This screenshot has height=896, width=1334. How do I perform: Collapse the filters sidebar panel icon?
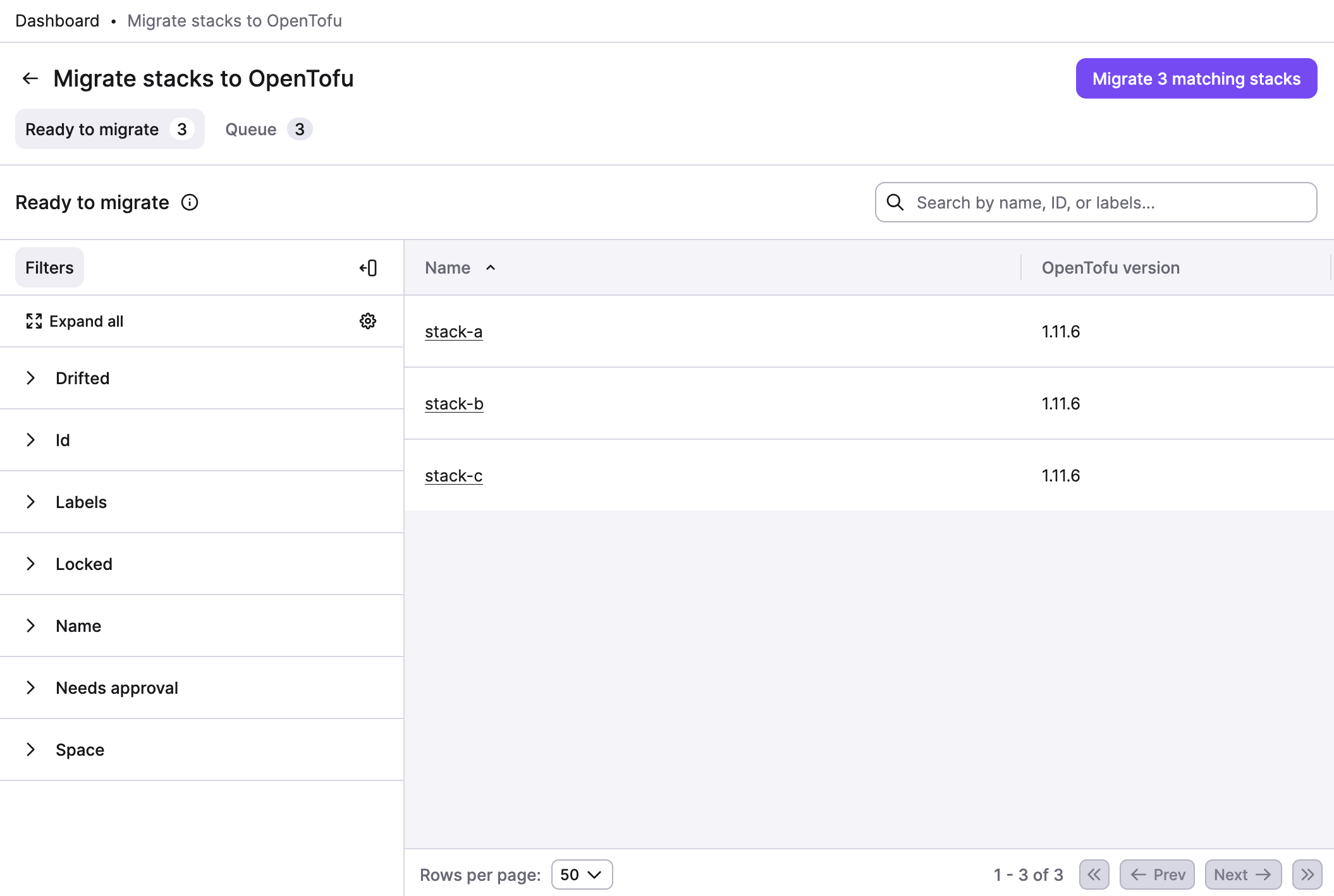coord(369,268)
